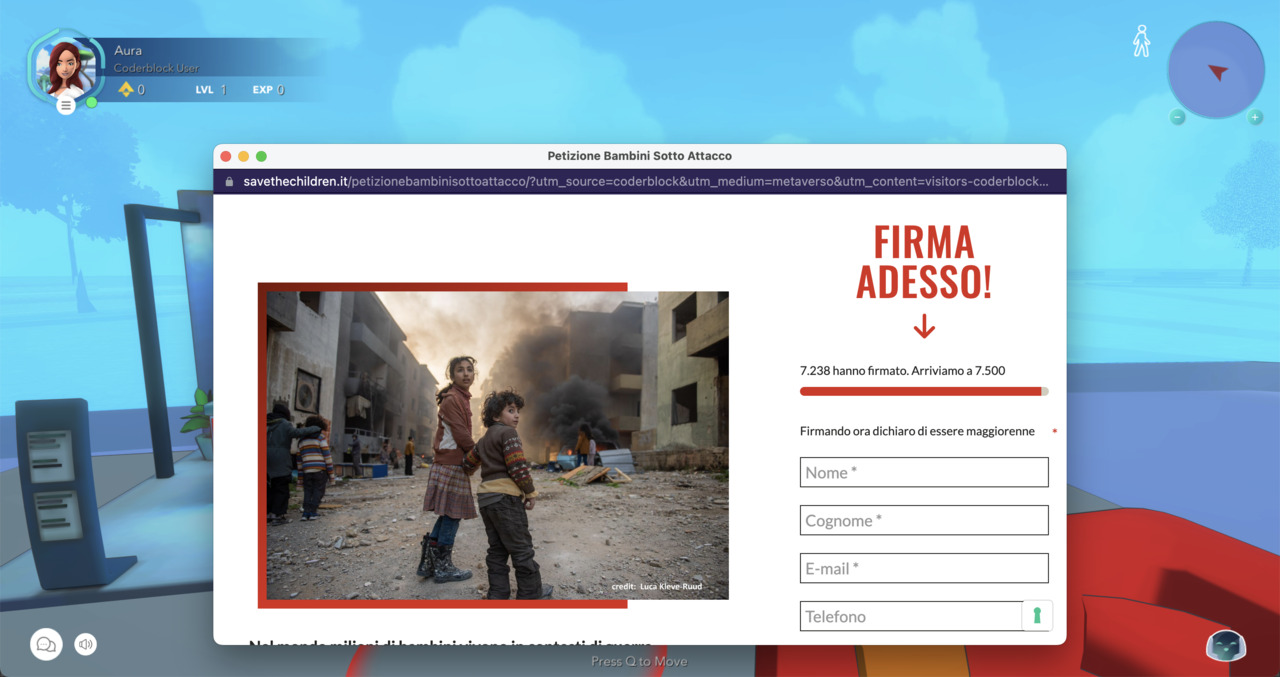Click the photo of children in the street

(x=495, y=445)
